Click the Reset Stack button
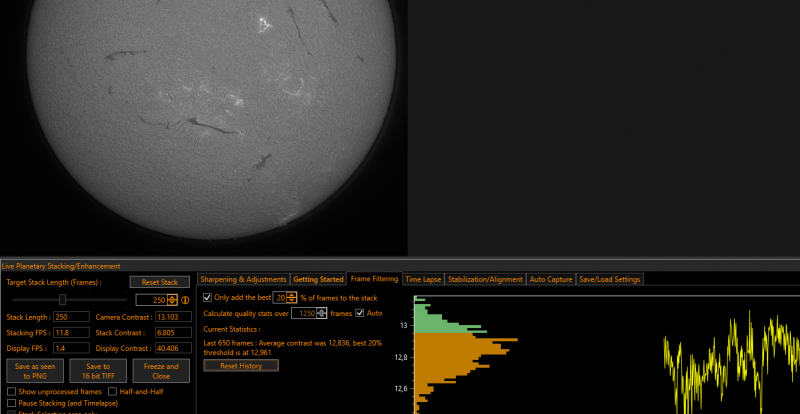Image resolution: width=800 pixels, height=414 pixels. tap(160, 282)
